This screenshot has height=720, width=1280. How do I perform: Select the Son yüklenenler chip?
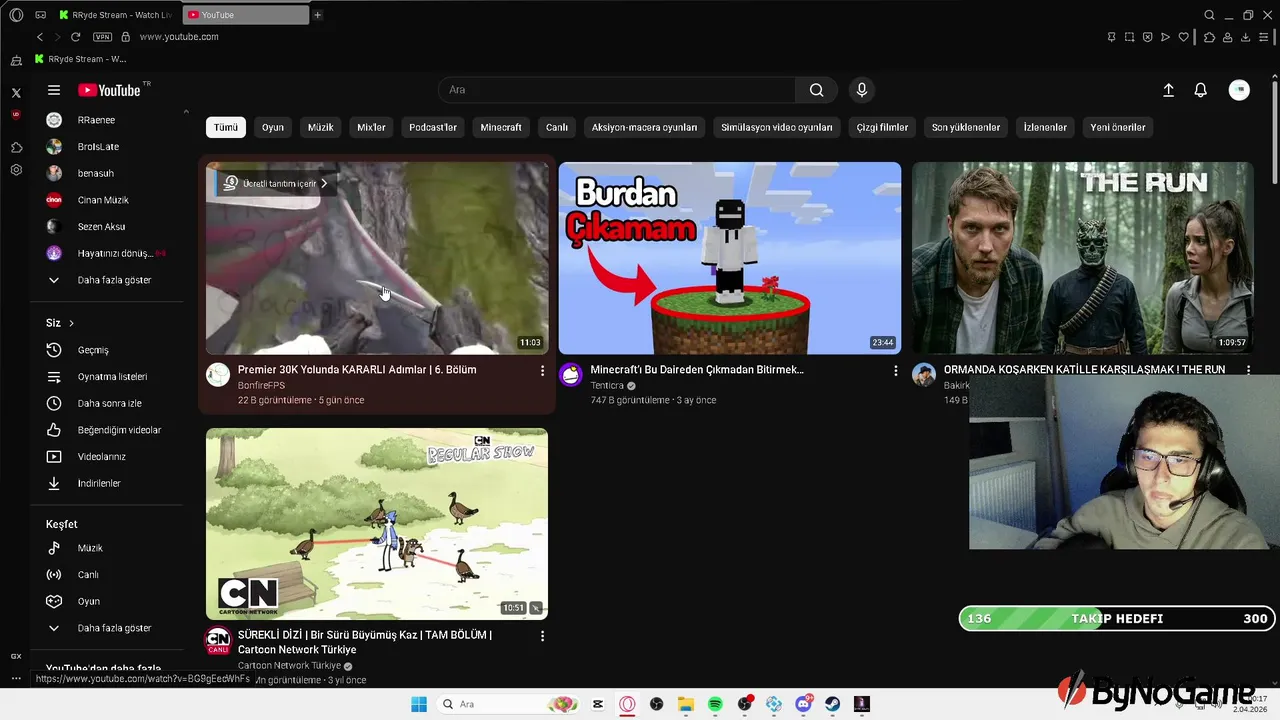coord(966,127)
